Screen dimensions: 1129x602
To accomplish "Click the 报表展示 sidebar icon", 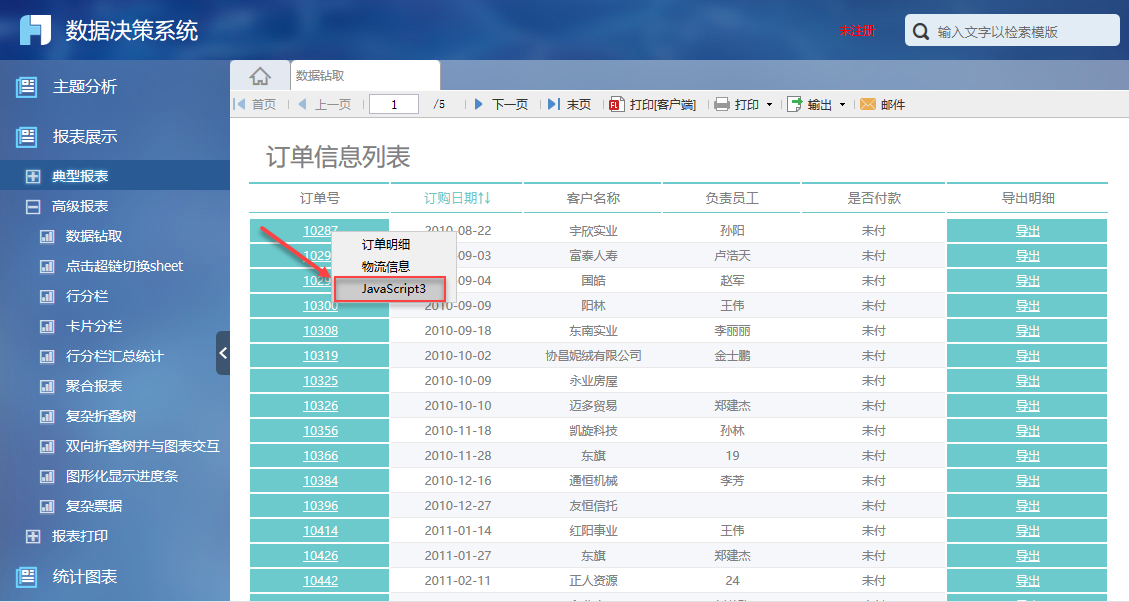I will 27,137.
